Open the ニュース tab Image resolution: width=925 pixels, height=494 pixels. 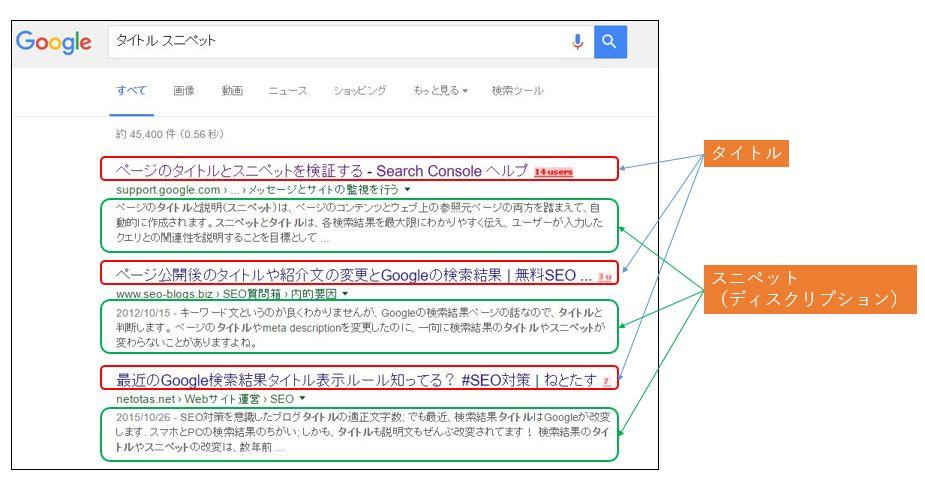coord(288,90)
